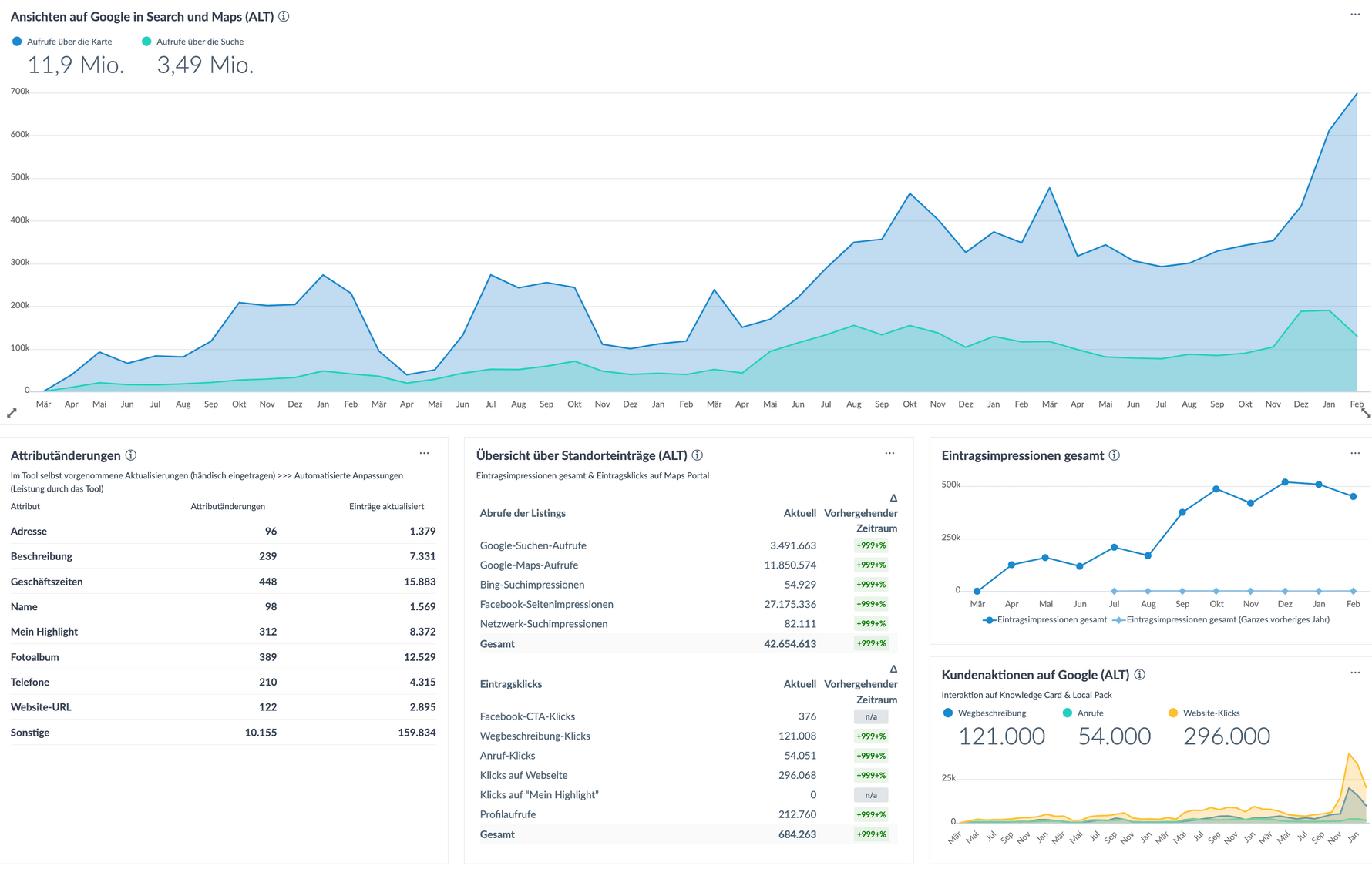Click the Abrufe der Listings header

[x=523, y=513]
